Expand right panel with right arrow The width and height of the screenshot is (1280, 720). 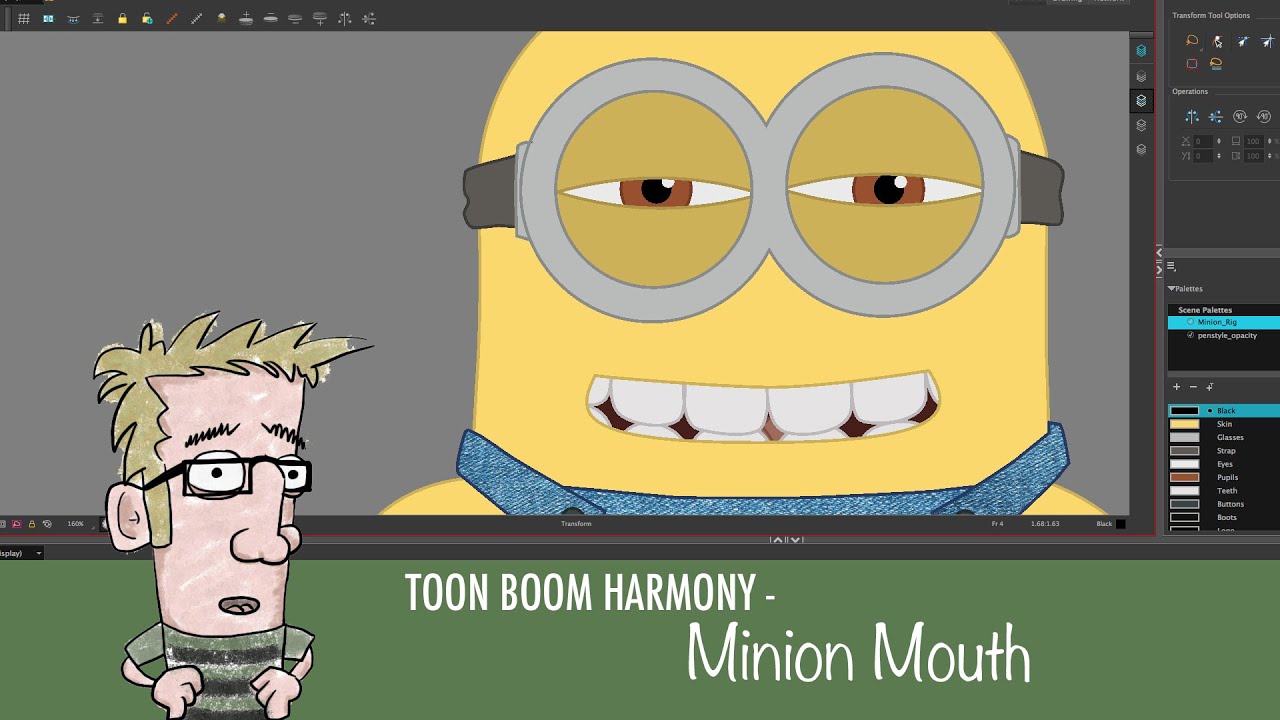(1160, 269)
